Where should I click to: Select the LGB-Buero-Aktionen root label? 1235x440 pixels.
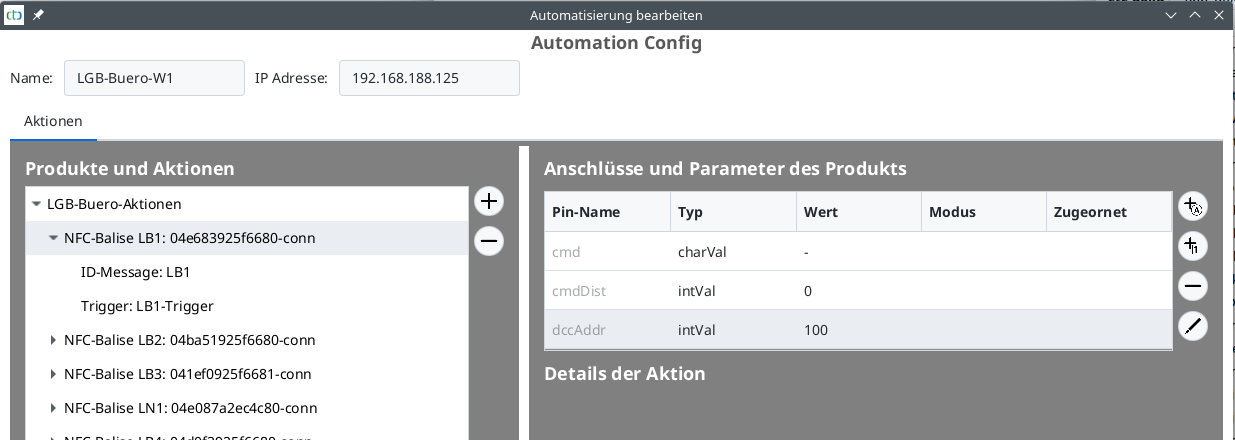click(114, 204)
